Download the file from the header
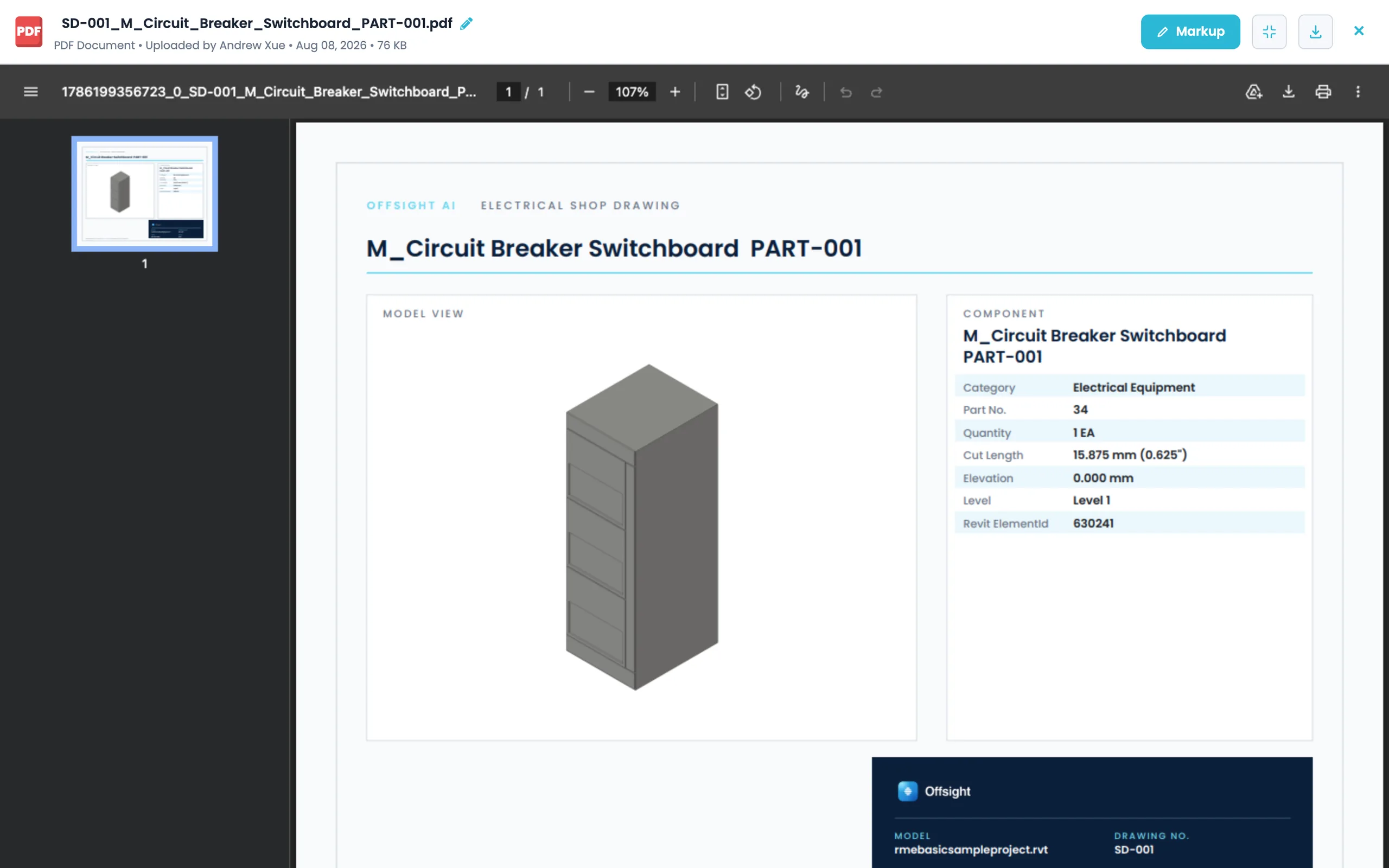 pyautogui.click(x=1316, y=31)
